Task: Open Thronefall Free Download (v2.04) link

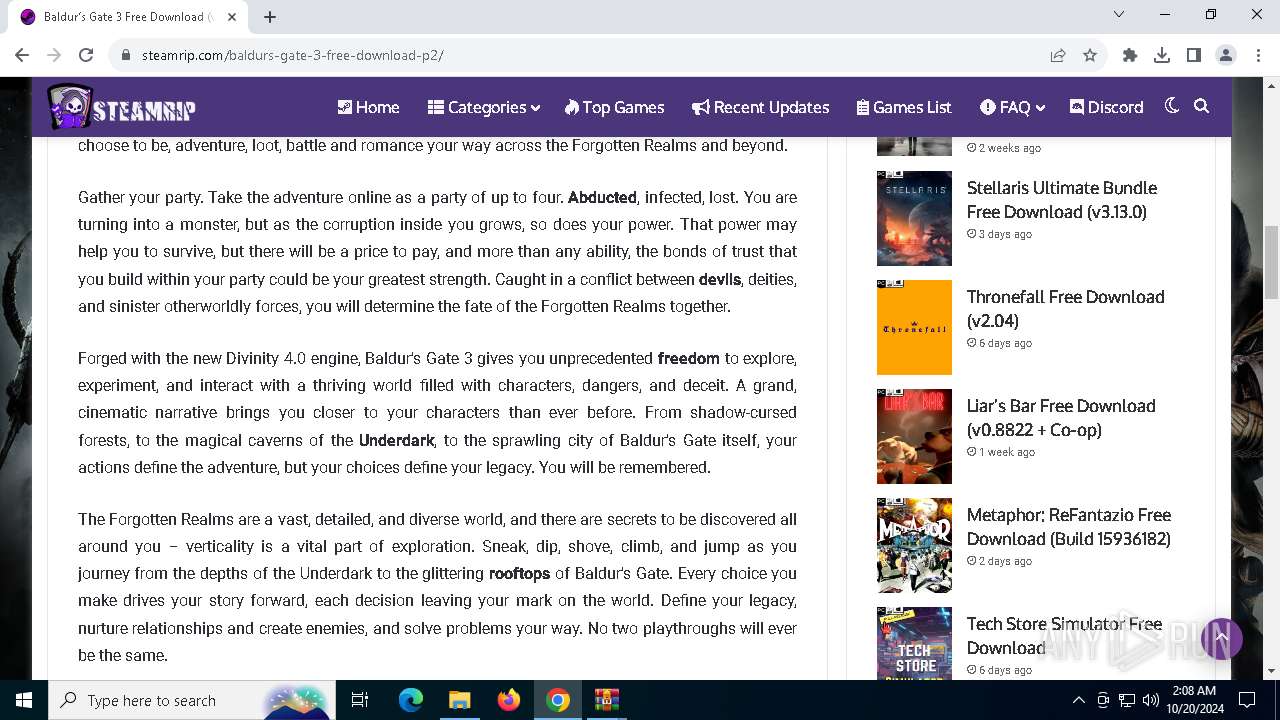Action: click(1065, 308)
